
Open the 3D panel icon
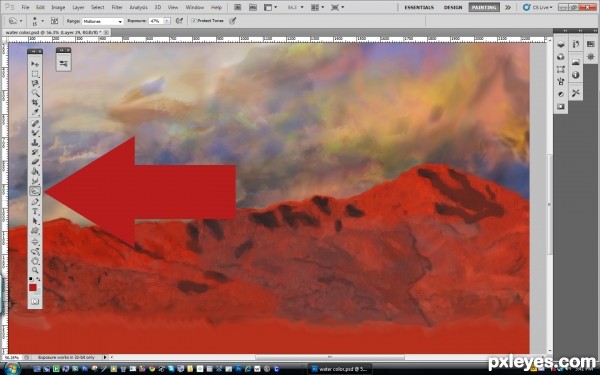point(561,57)
